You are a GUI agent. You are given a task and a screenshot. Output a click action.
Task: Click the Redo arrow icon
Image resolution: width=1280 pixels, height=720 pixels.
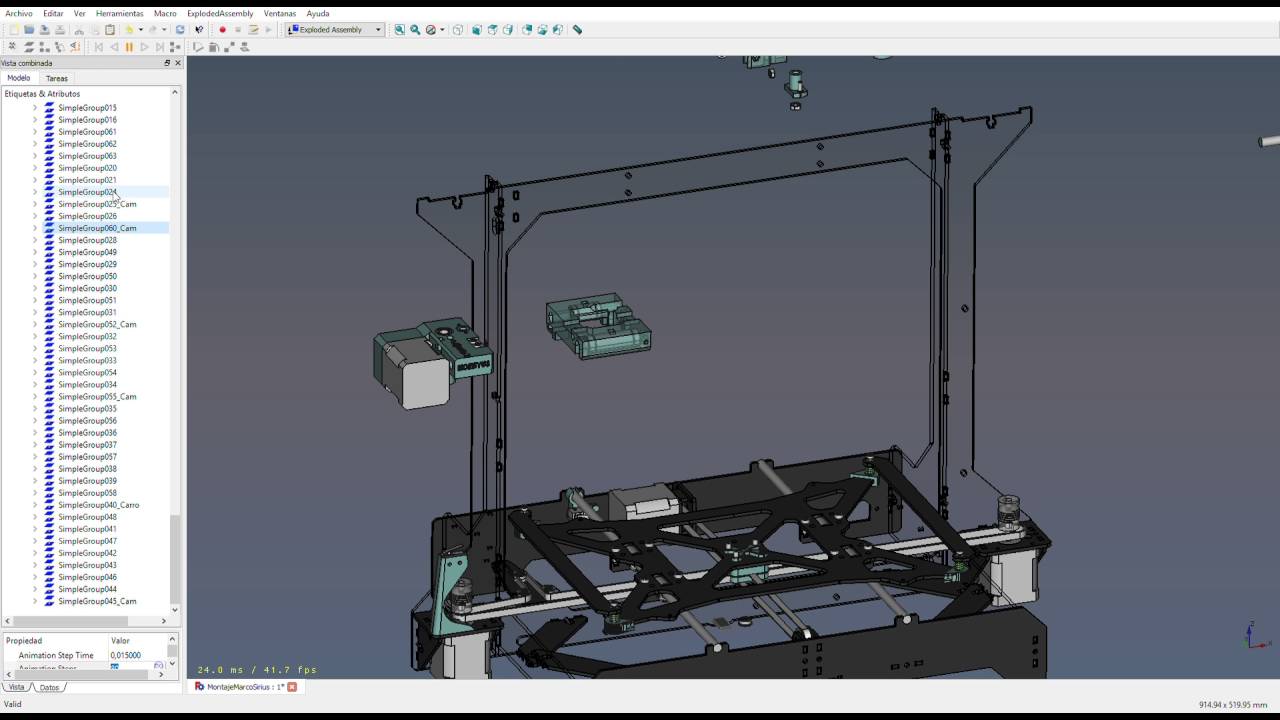[152, 30]
